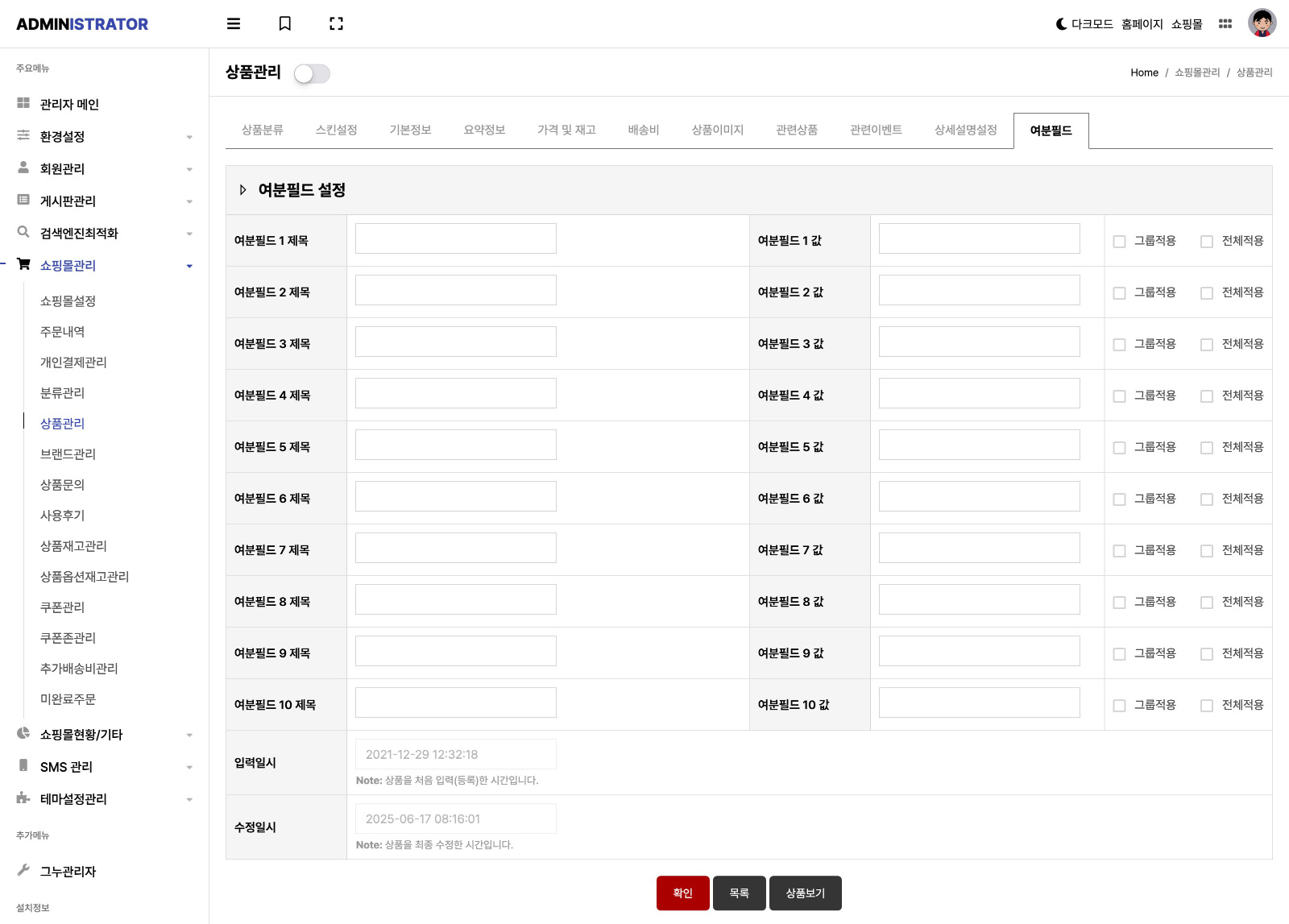Image resolution: width=1289 pixels, height=924 pixels.
Task: Expand the 환경설정 menu arrow
Action: coord(189,137)
